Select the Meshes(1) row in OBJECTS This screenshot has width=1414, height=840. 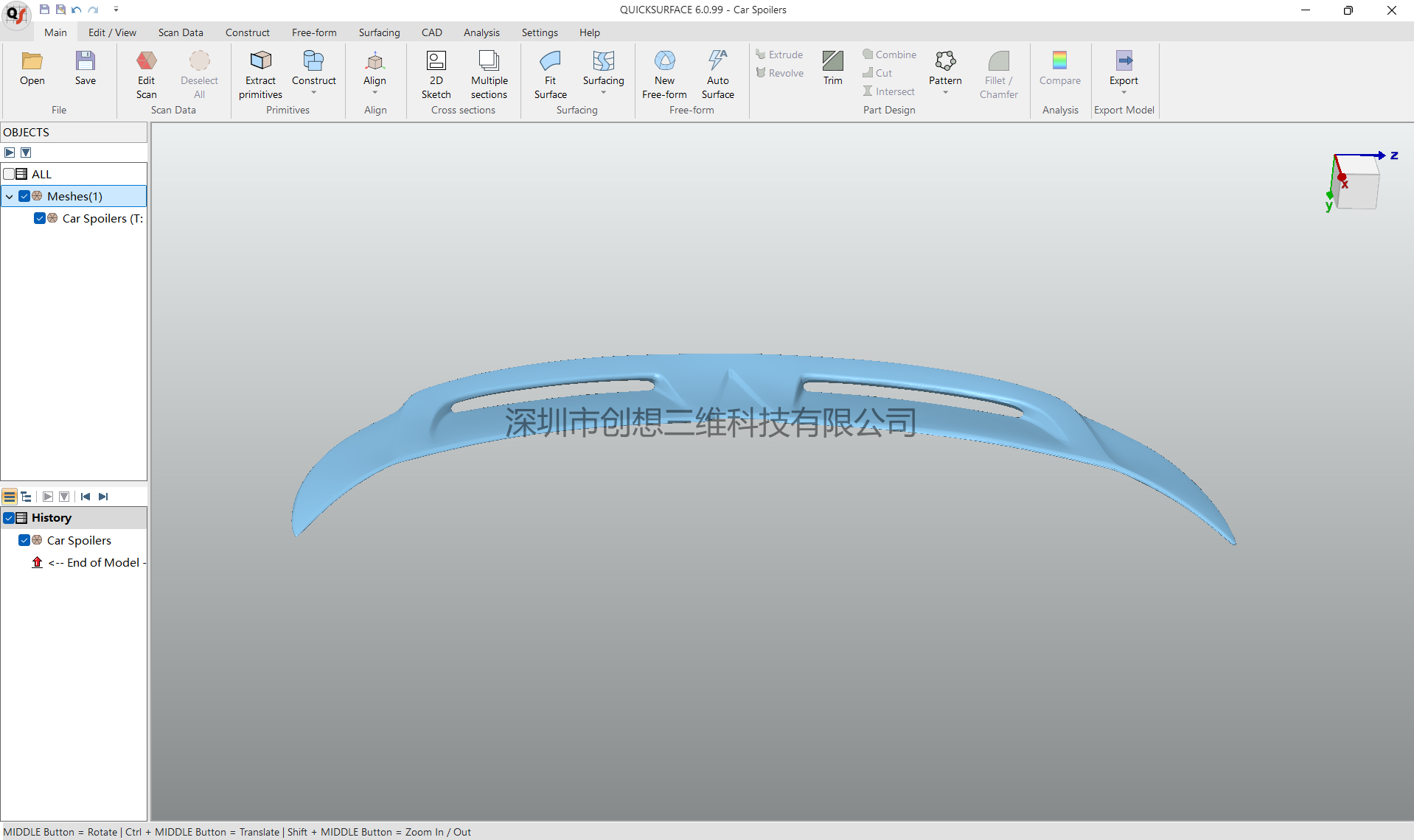point(74,196)
